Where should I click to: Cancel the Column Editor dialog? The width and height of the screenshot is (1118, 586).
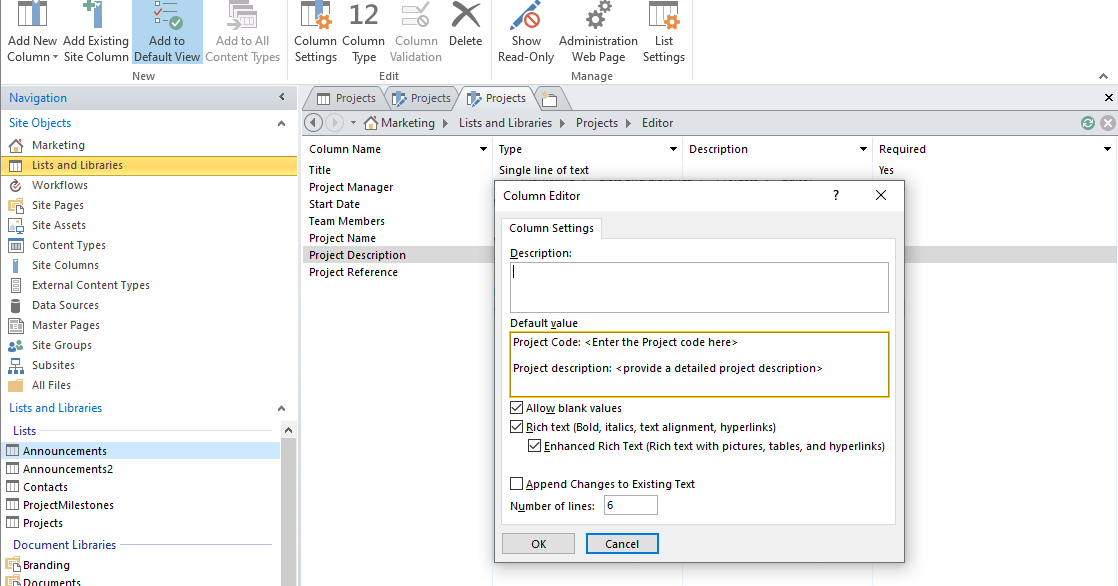[x=622, y=543]
